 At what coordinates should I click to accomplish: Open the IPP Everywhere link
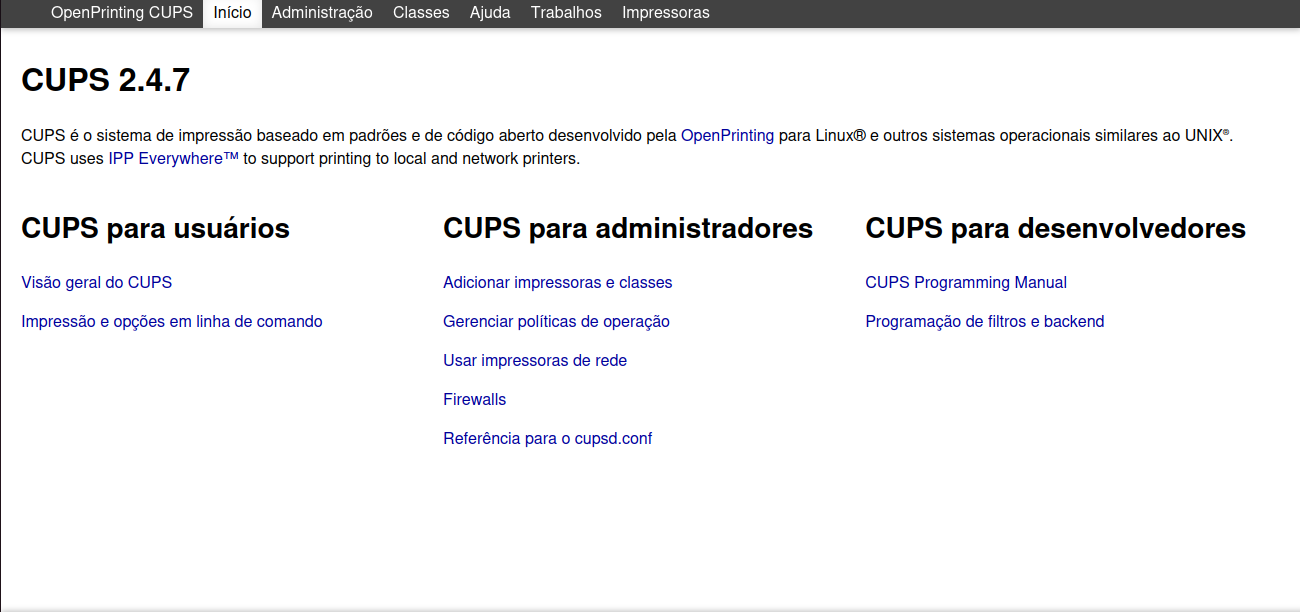click(174, 158)
